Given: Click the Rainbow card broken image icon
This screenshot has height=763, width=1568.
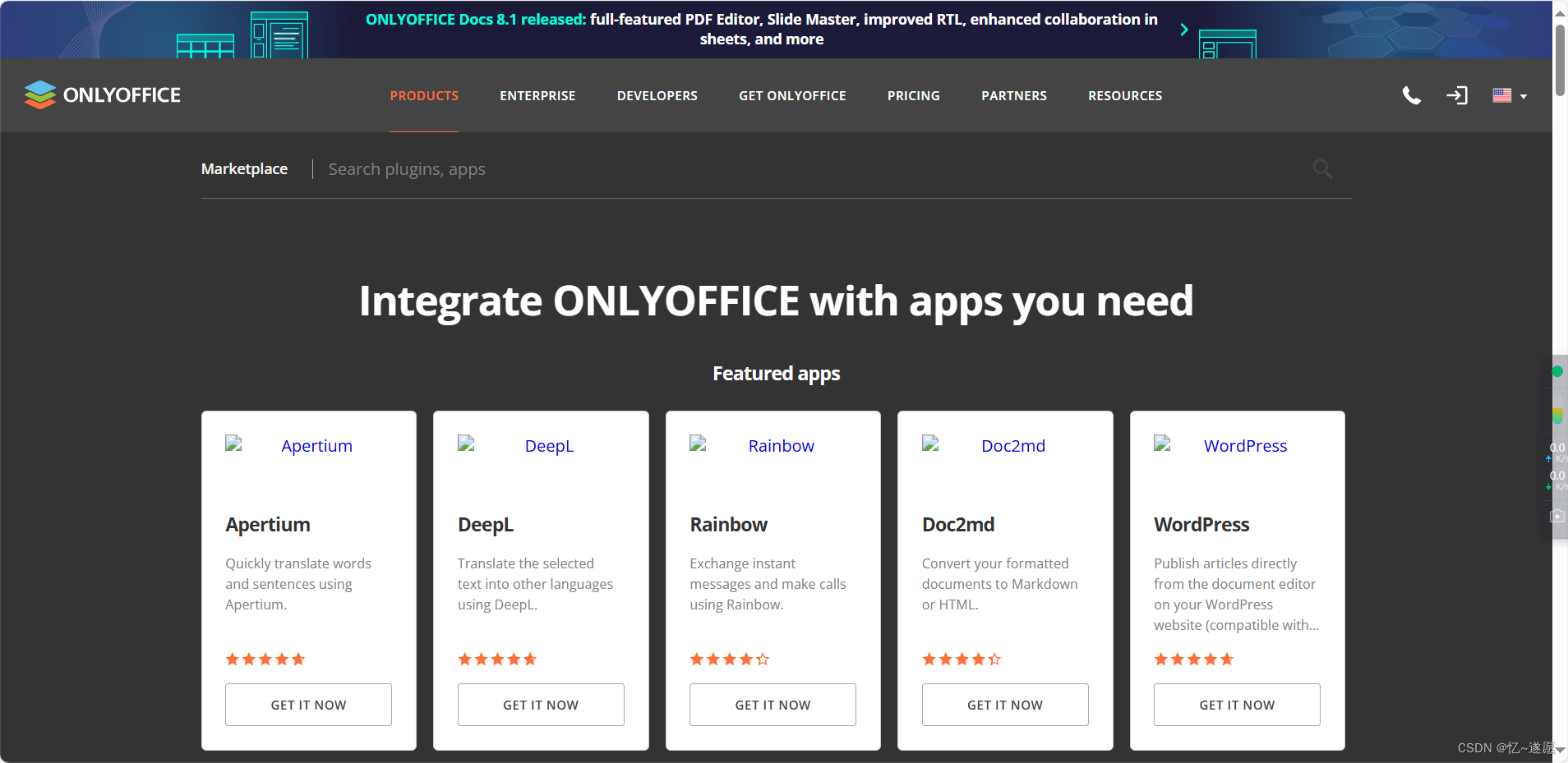Looking at the screenshot, I should click(699, 444).
